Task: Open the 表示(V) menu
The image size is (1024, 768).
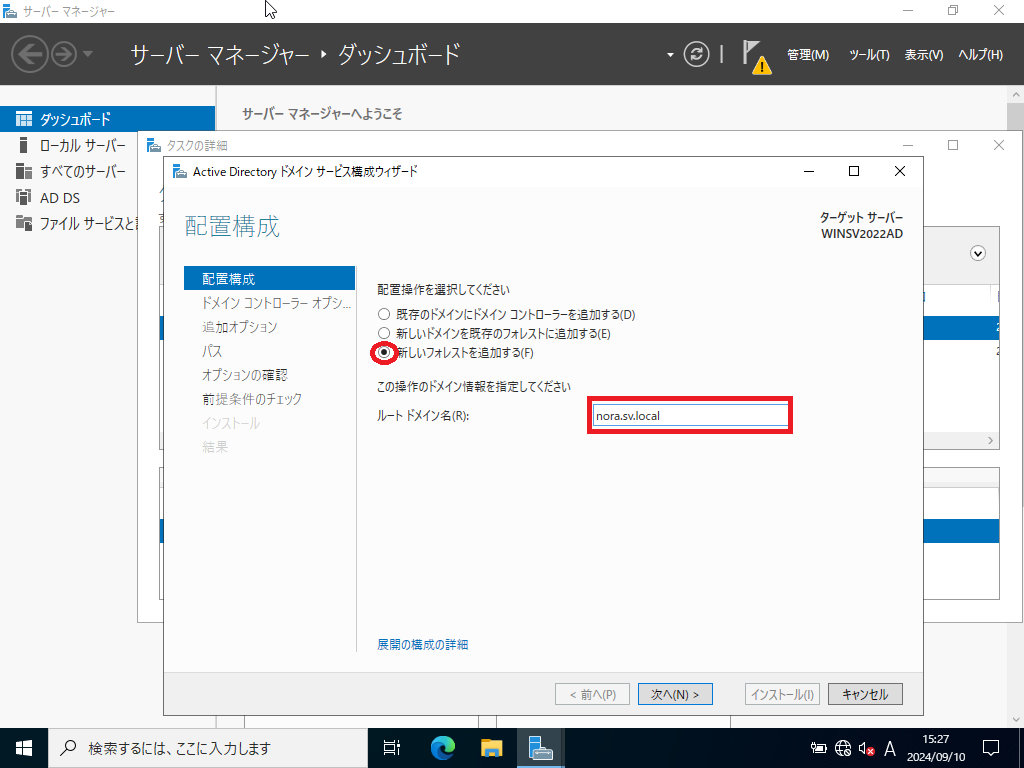Action: point(923,55)
